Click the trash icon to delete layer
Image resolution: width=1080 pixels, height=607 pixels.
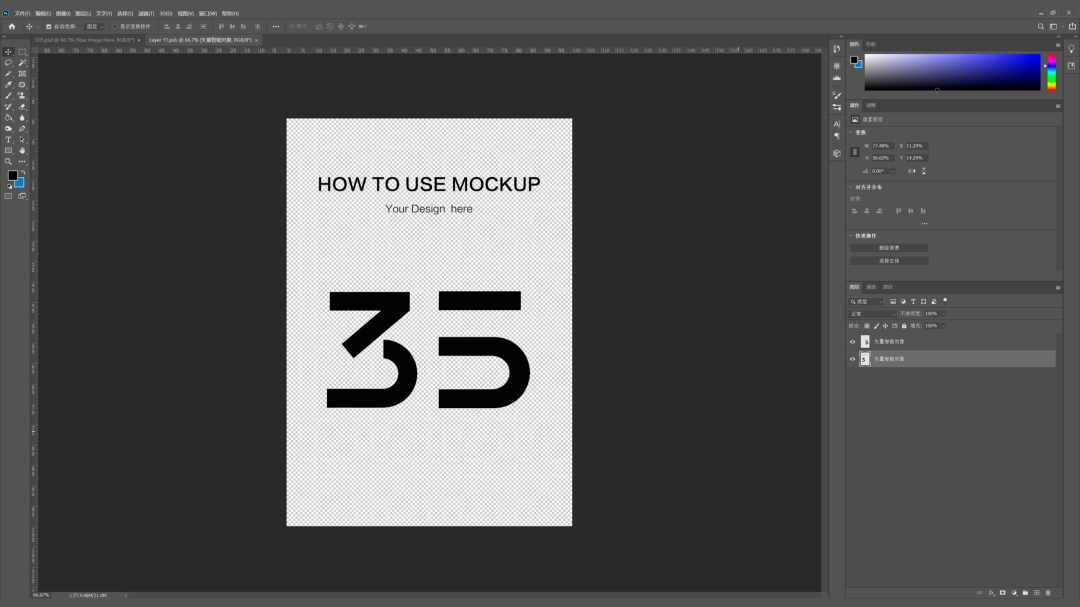[1048, 593]
